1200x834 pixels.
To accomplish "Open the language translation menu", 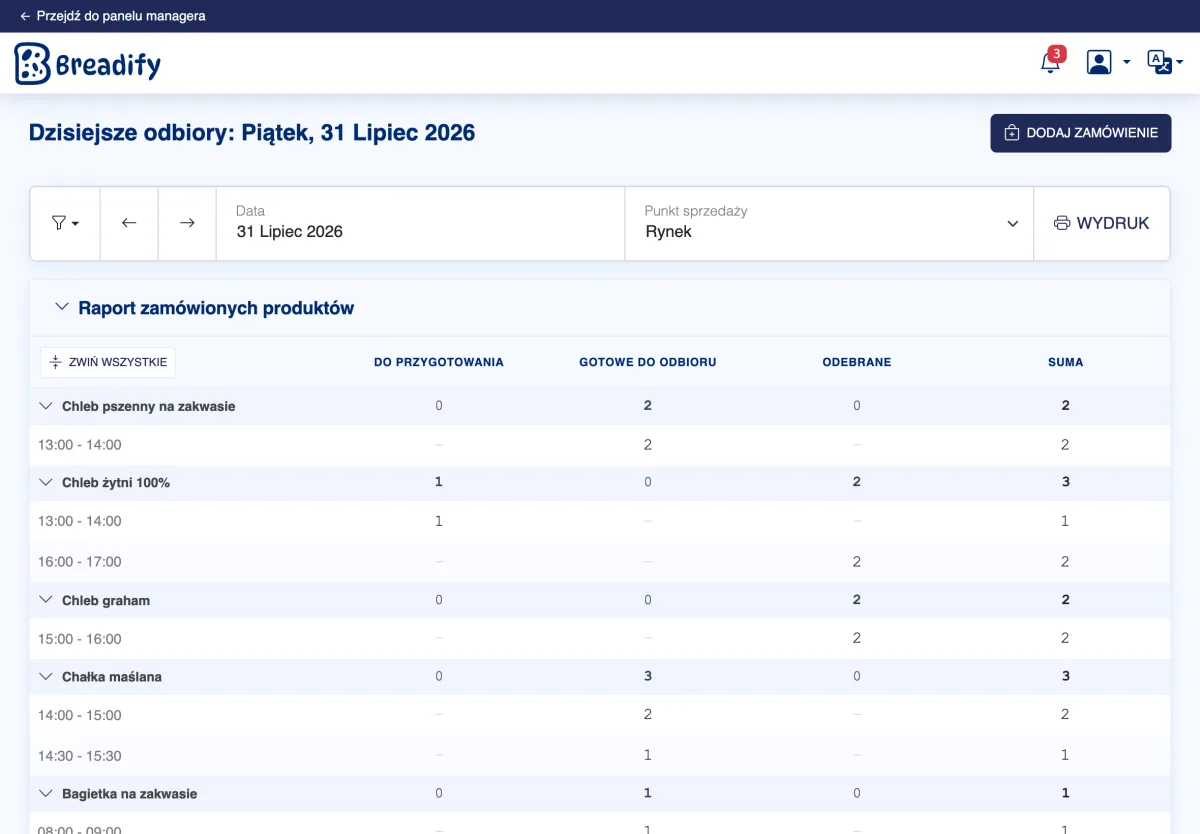I will tap(1165, 62).
